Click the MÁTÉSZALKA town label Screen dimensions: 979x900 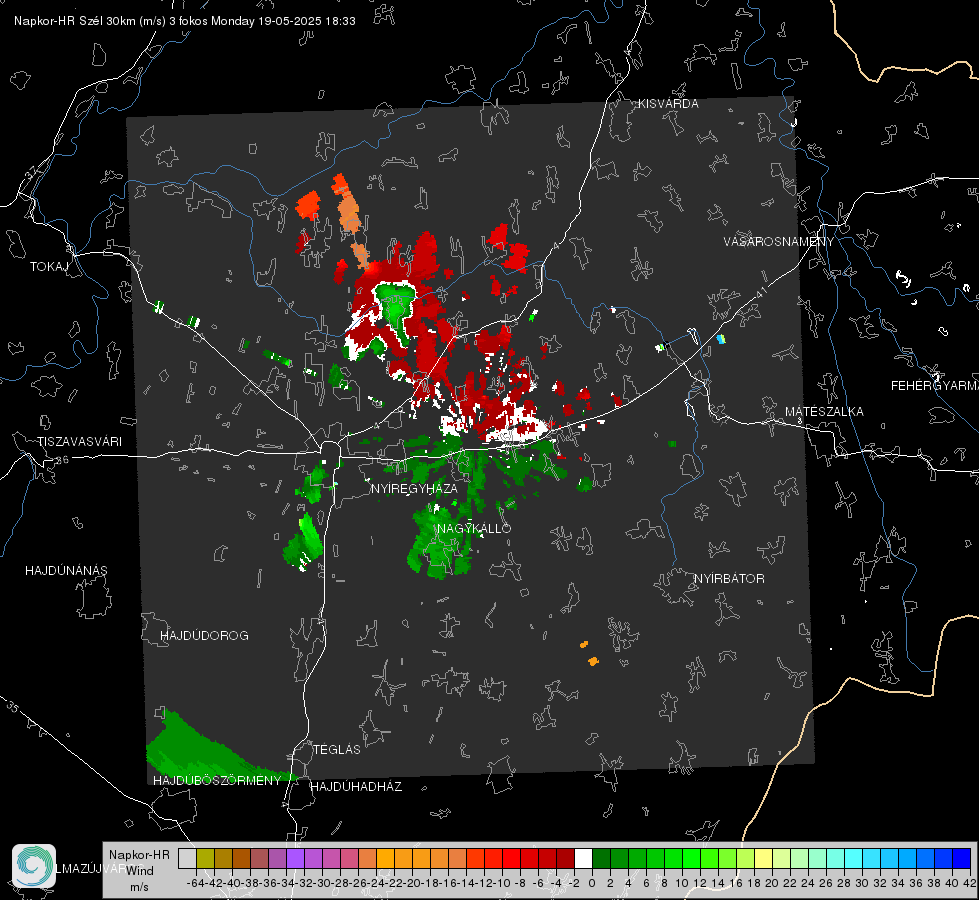click(x=824, y=412)
